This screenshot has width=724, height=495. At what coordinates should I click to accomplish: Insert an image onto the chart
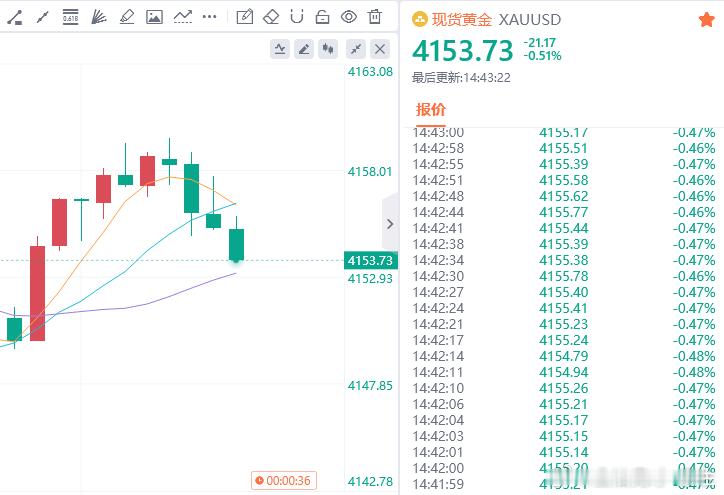154,17
